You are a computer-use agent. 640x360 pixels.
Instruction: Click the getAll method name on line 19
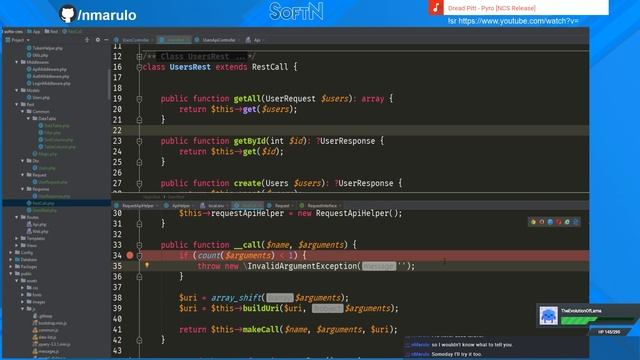[247, 99]
